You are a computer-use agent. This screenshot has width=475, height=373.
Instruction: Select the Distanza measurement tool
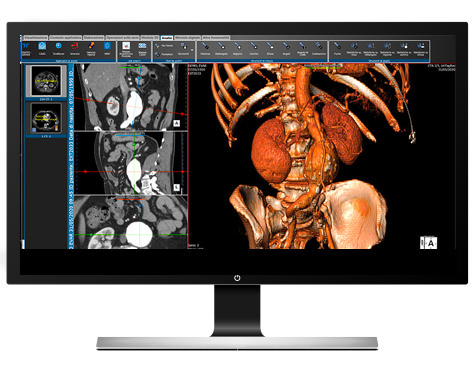pos(205,49)
